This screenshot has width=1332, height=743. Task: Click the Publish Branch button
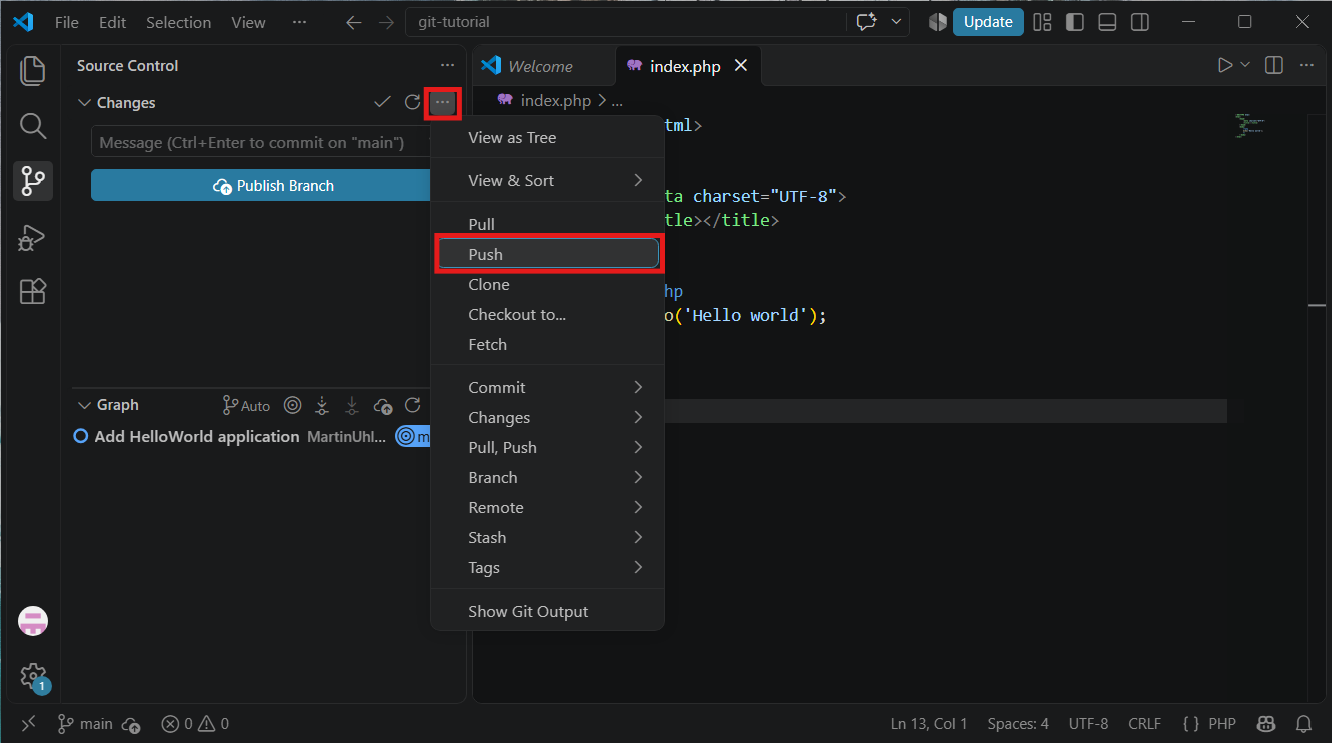tap(261, 186)
